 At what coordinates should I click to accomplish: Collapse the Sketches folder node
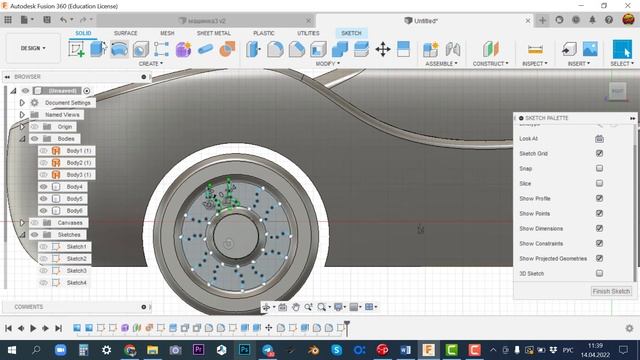(22, 235)
